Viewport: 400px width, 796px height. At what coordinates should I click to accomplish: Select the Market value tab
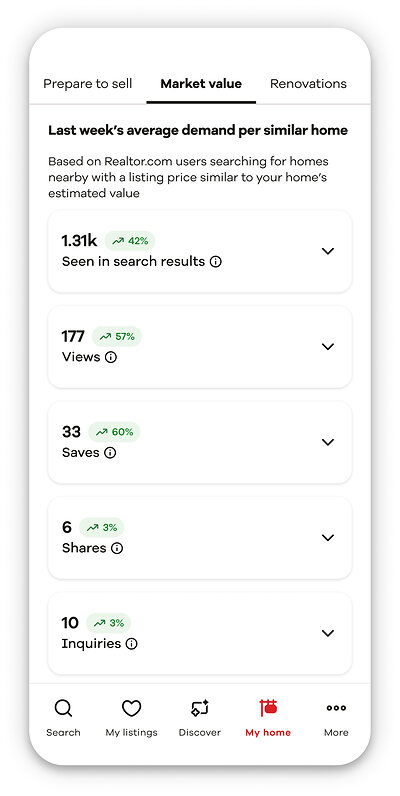[x=201, y=84]
